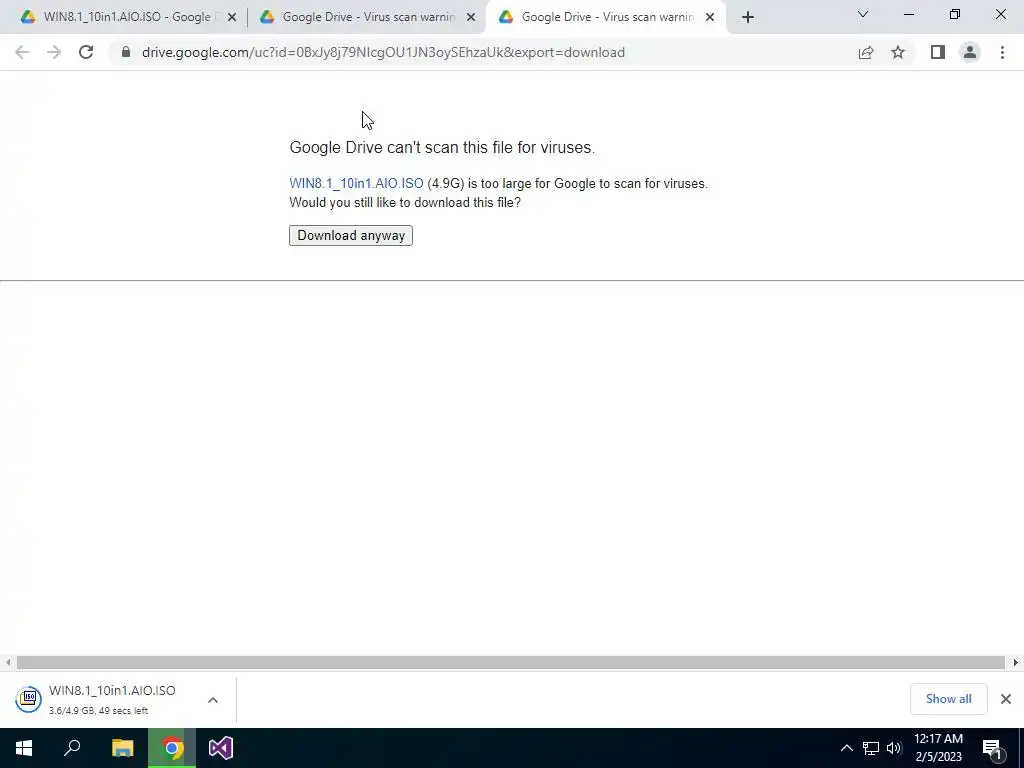The width and height of the screenshot is (1024, 768).
Task: Click the horizontal page scrollbar
Action: point(511,662)
